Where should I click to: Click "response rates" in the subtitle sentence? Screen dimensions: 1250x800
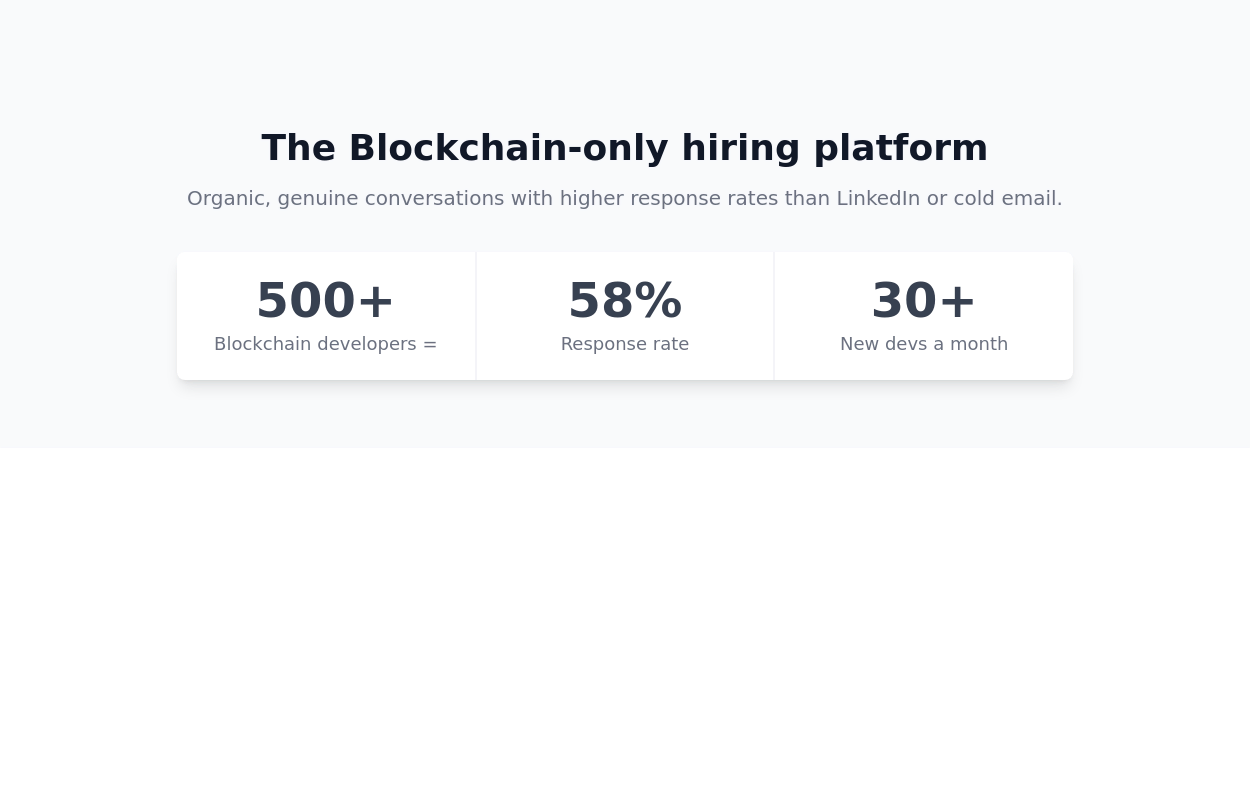pyautogui.click(x=704, y=198)
